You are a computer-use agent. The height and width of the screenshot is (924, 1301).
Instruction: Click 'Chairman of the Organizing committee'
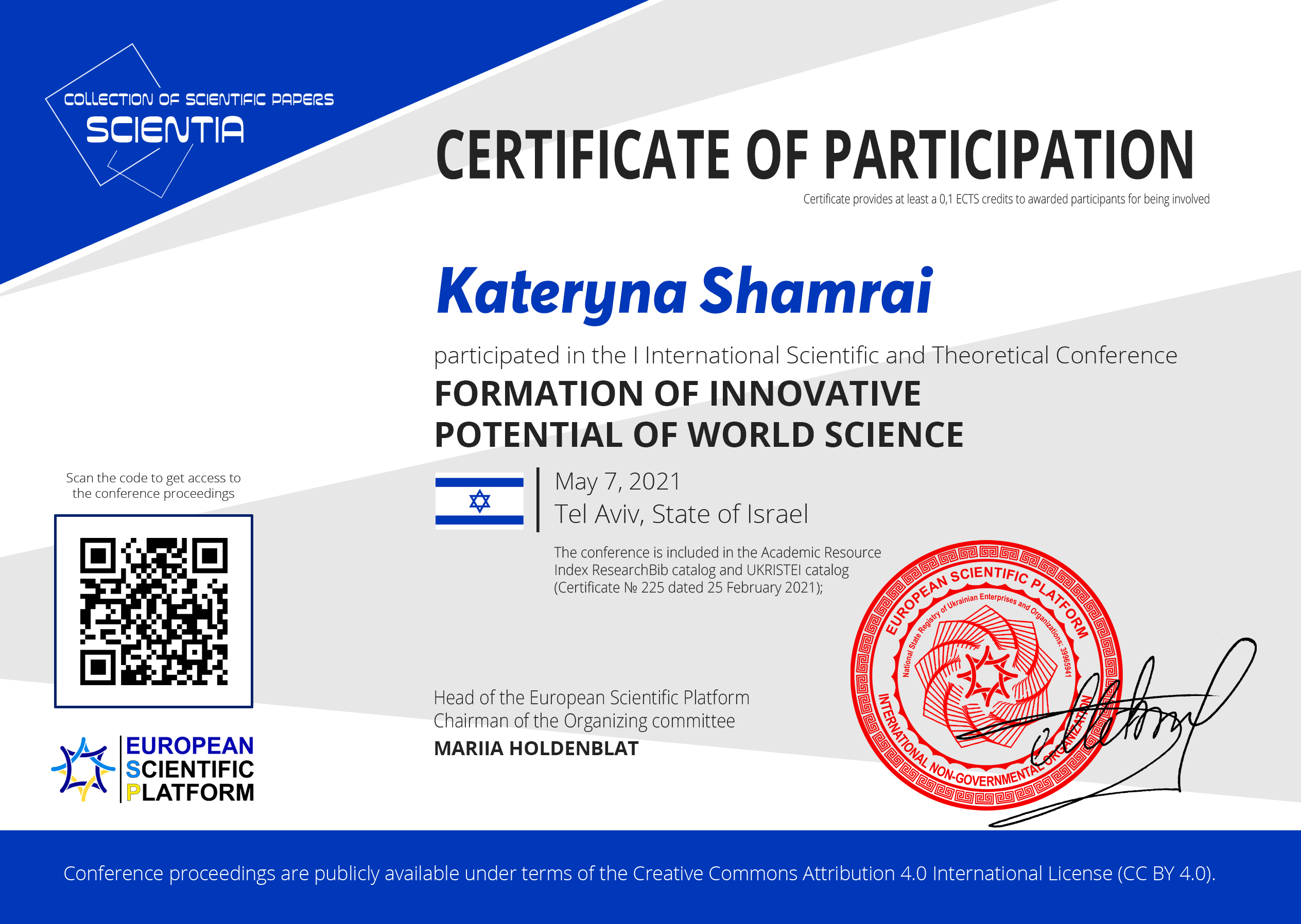584,722
